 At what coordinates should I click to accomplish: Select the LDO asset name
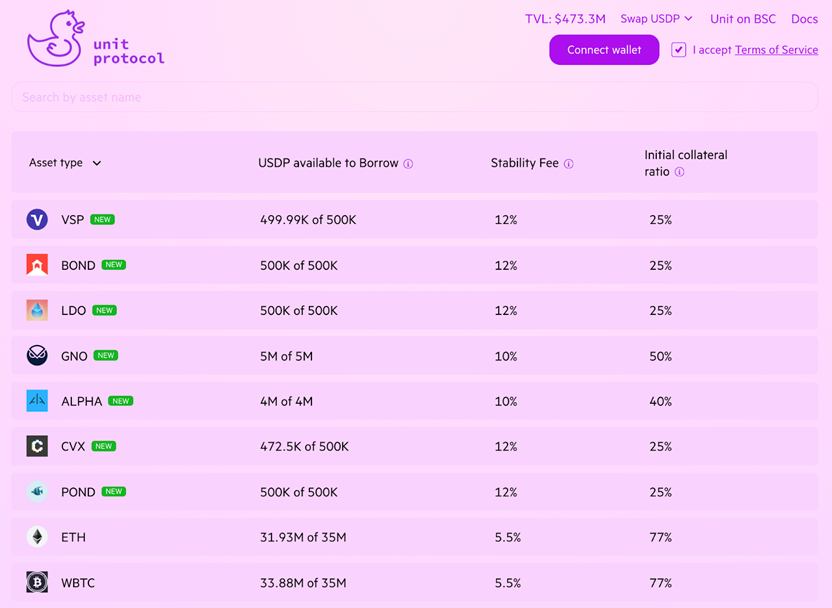pos(73,310)
